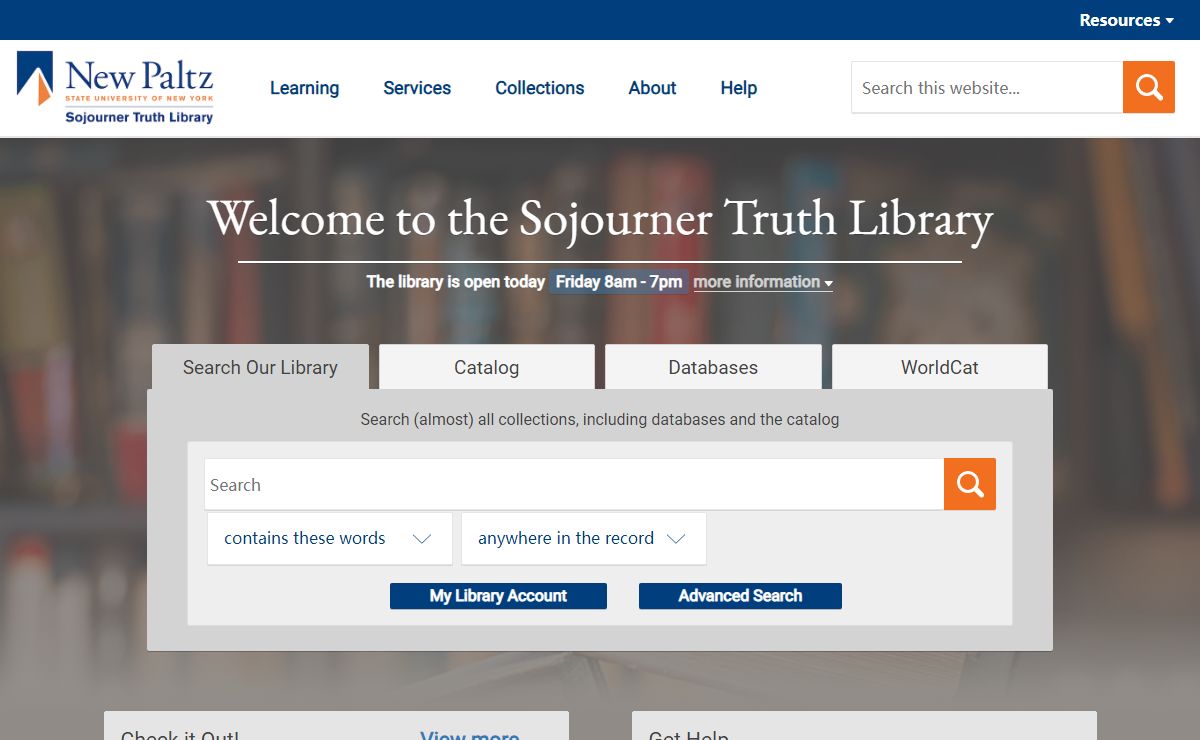This screenshot has height=740, width=1200.
Task: Select the Search Our Library tab
Action: 260,367
